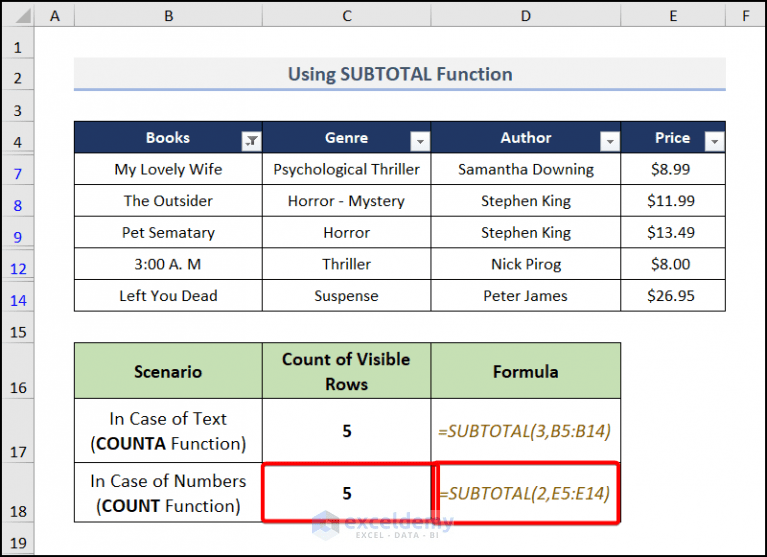Select row 3 header
Screen dimensions: 767x557
[18, 106]
